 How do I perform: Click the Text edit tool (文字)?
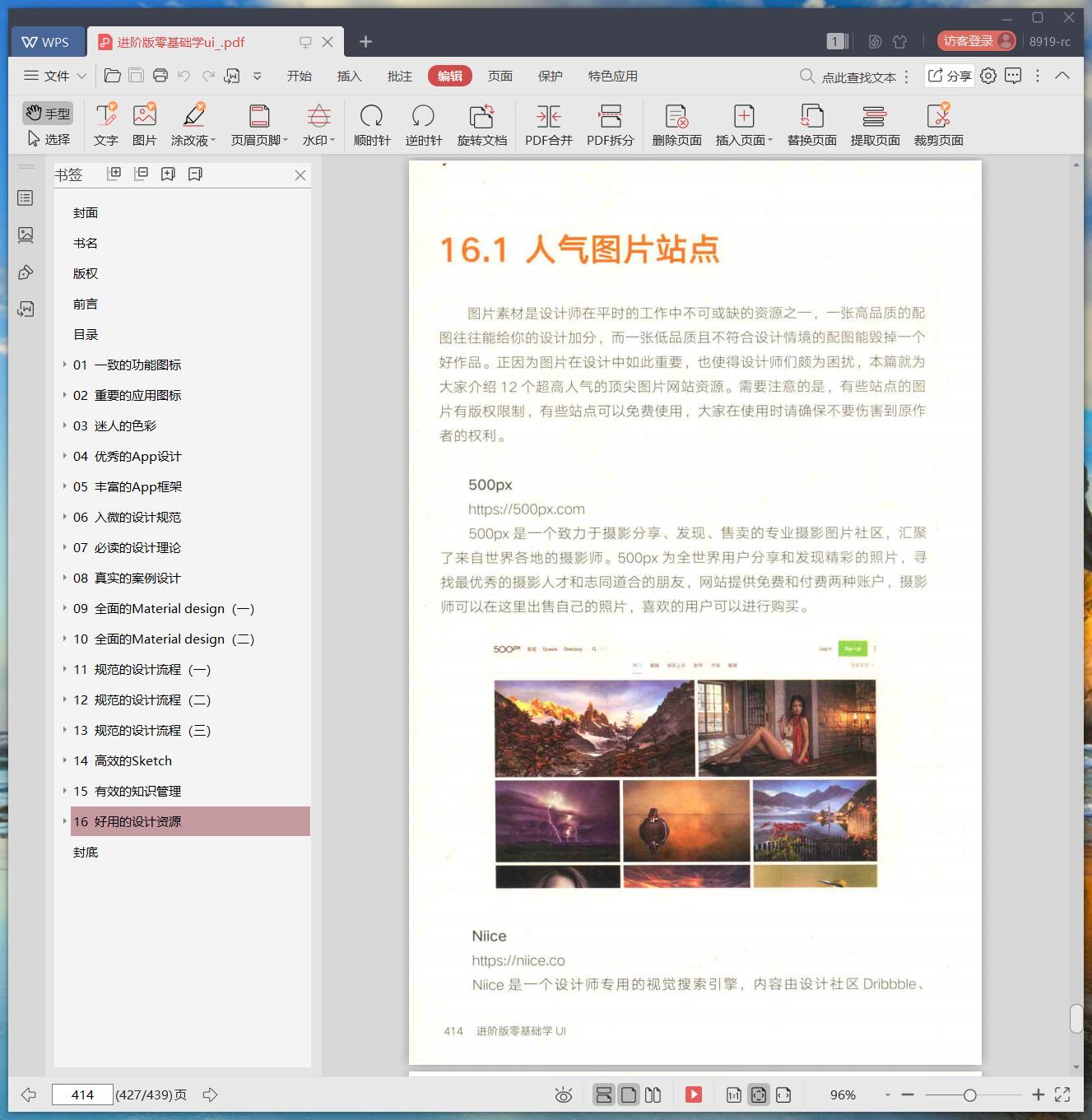point(106,124)
